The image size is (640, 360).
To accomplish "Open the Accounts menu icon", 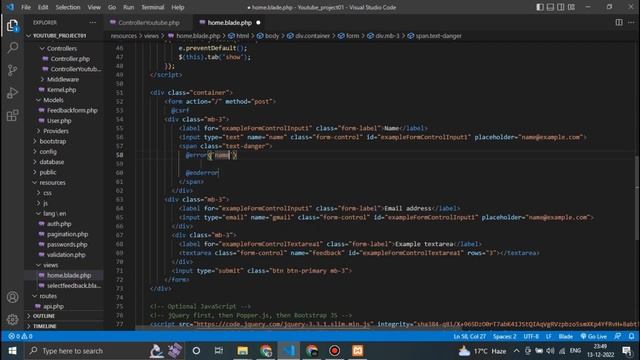I will [x=12, y=297].
